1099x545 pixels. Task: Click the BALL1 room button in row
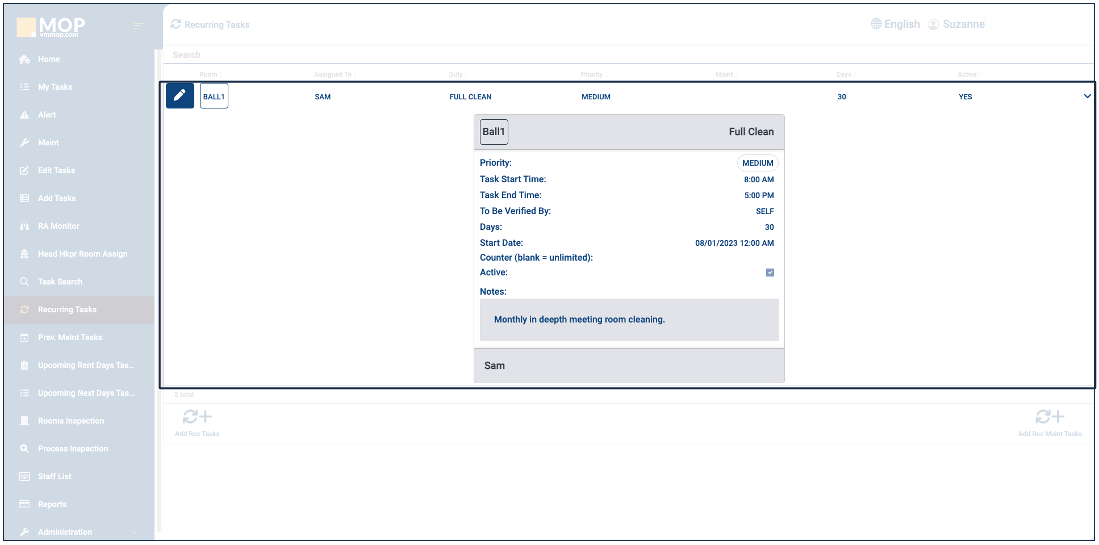click(214, 97)
